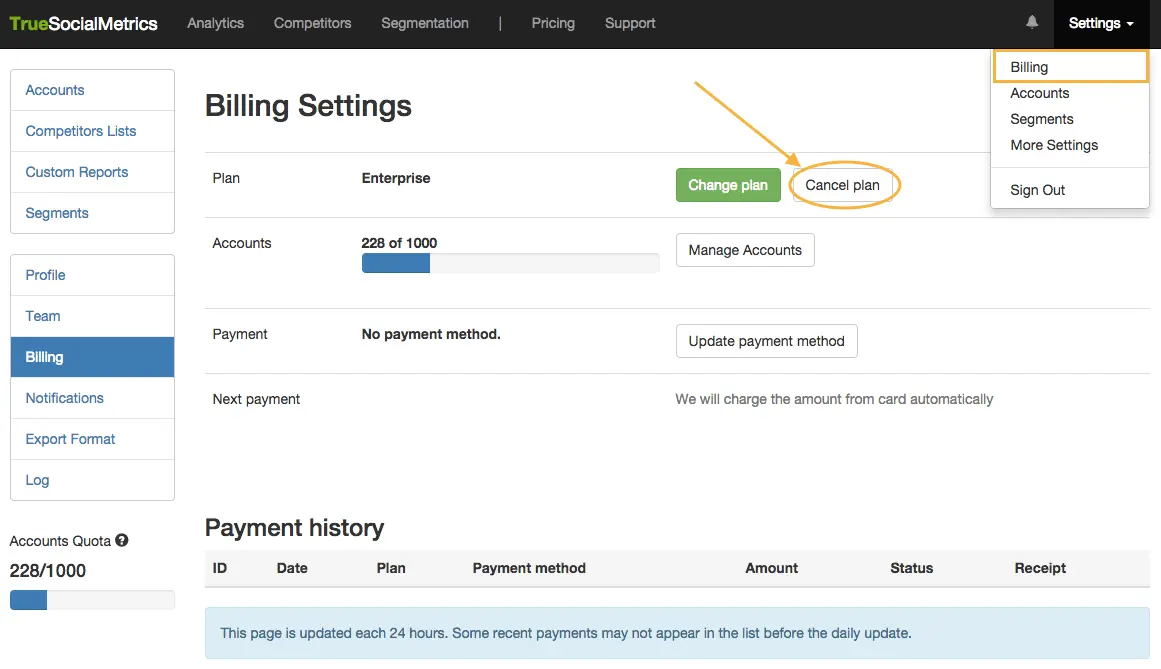Select Competitors Lists in the sidebar
The width and height of the screenshot is (1161, 669).
coord(81,131)
